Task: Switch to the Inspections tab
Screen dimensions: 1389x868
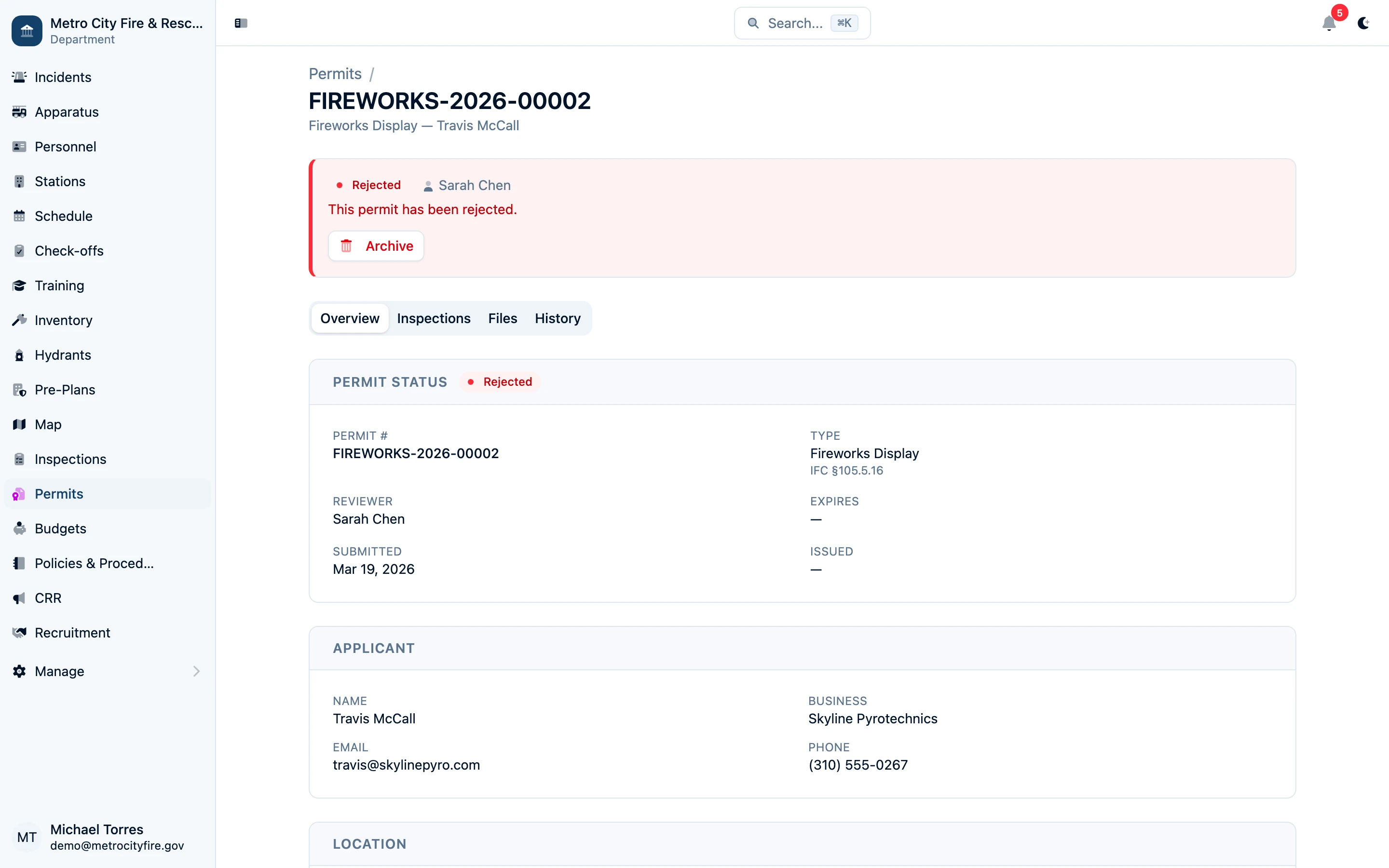Action: [434, 318]
